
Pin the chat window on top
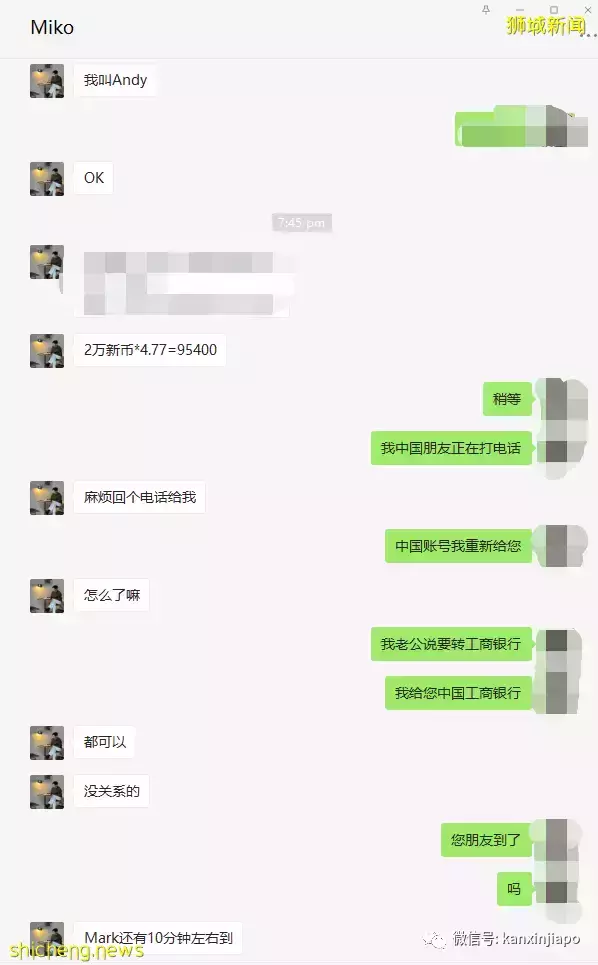pos(486,9)
